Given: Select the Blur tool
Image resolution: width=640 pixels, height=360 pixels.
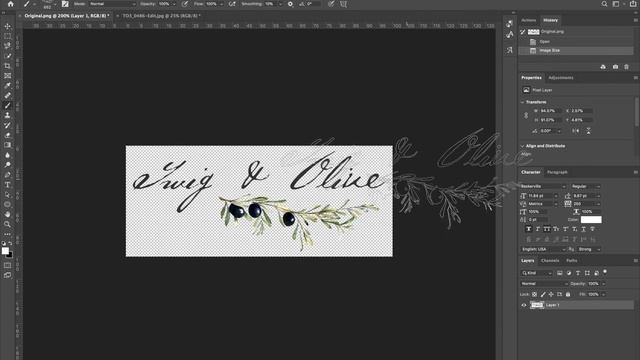Looking at the screenshot, I should 7,155.
